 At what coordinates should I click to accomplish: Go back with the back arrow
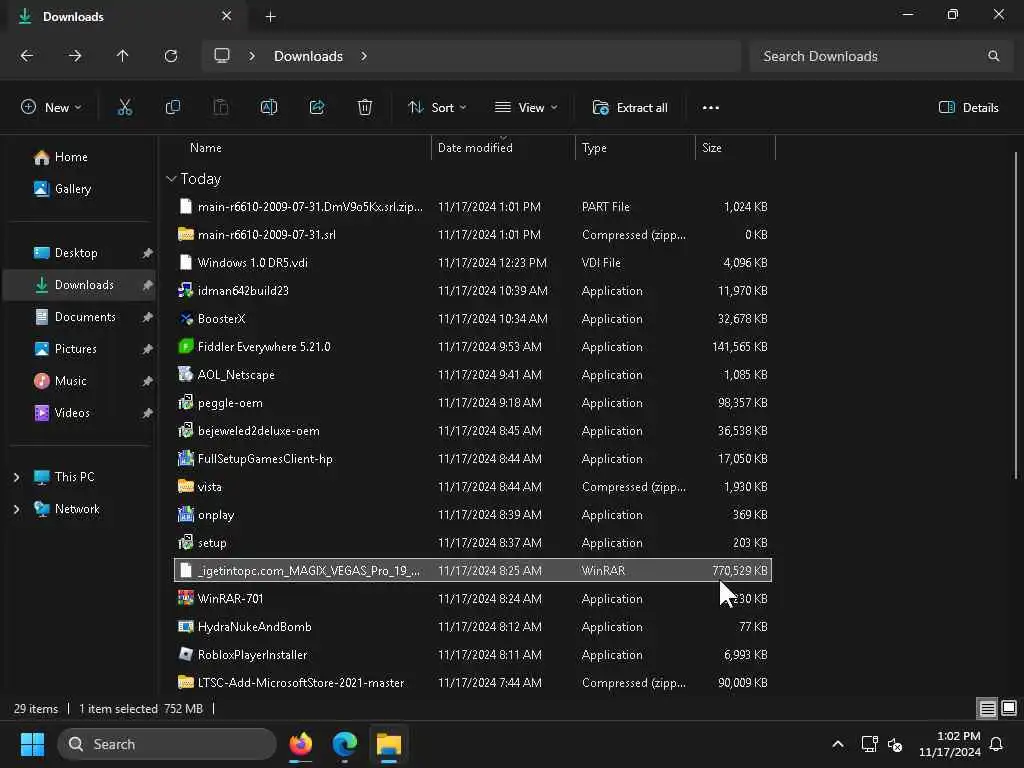click(x=27, y=56)
